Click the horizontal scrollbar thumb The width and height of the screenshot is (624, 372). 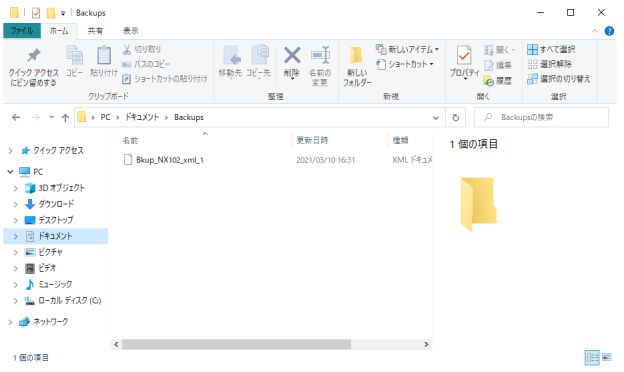[x=236, y=344]
